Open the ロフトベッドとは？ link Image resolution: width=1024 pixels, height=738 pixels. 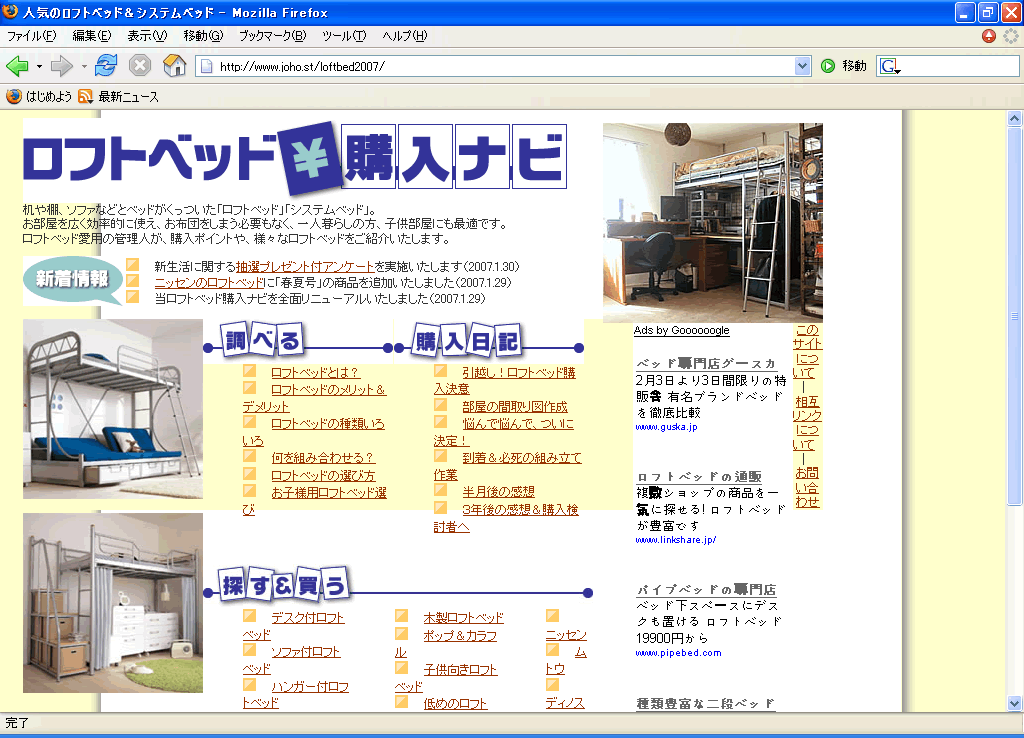point(314,373)
